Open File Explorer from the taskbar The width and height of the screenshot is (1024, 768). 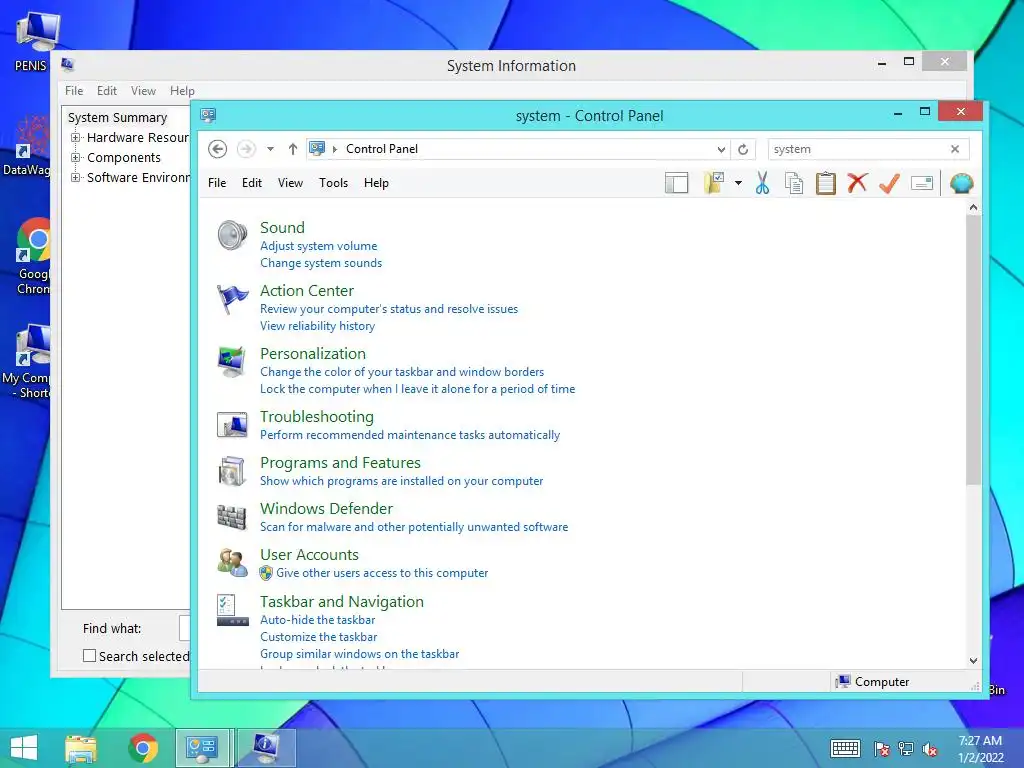click(x=80, y=748)
